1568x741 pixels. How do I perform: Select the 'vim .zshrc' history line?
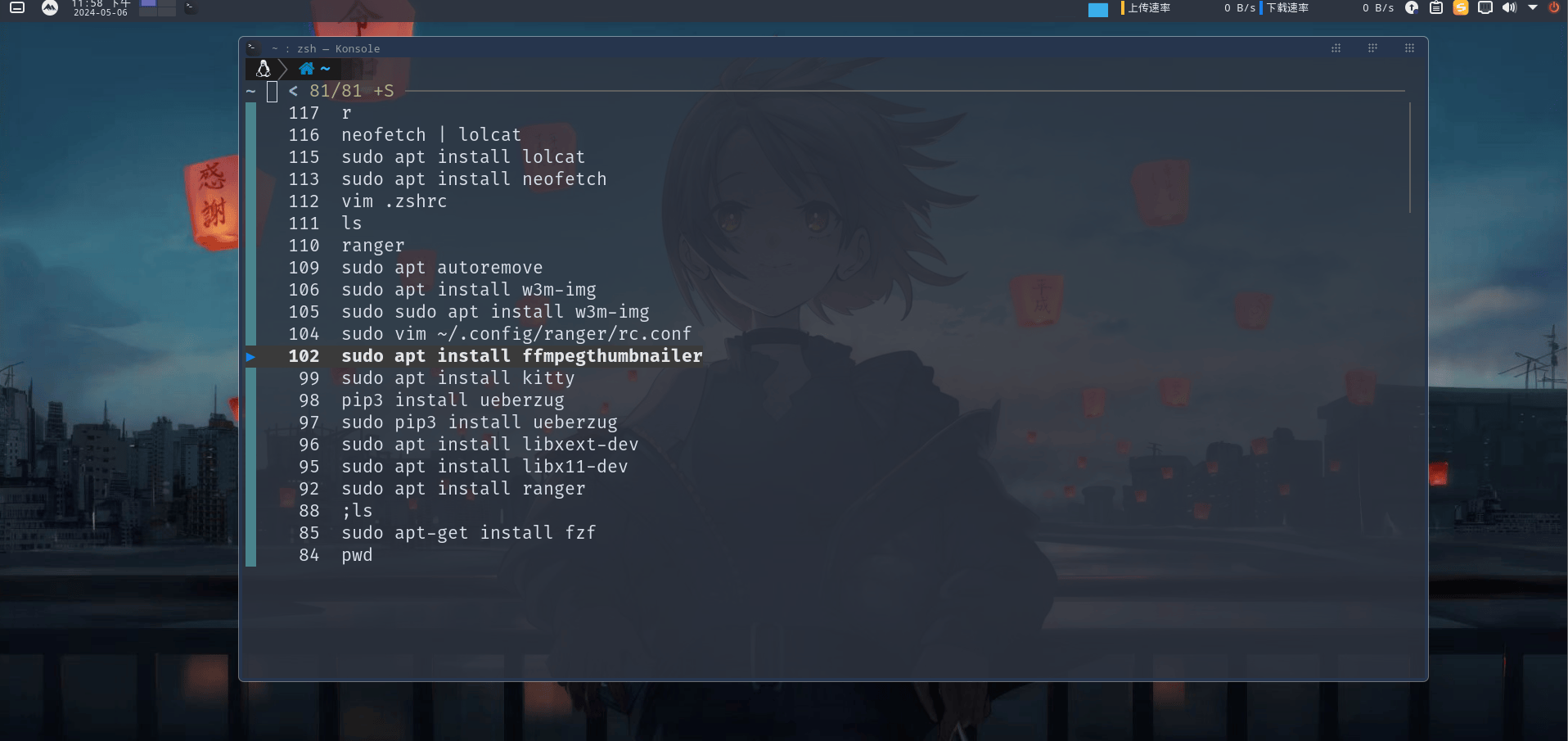[394, 201]
